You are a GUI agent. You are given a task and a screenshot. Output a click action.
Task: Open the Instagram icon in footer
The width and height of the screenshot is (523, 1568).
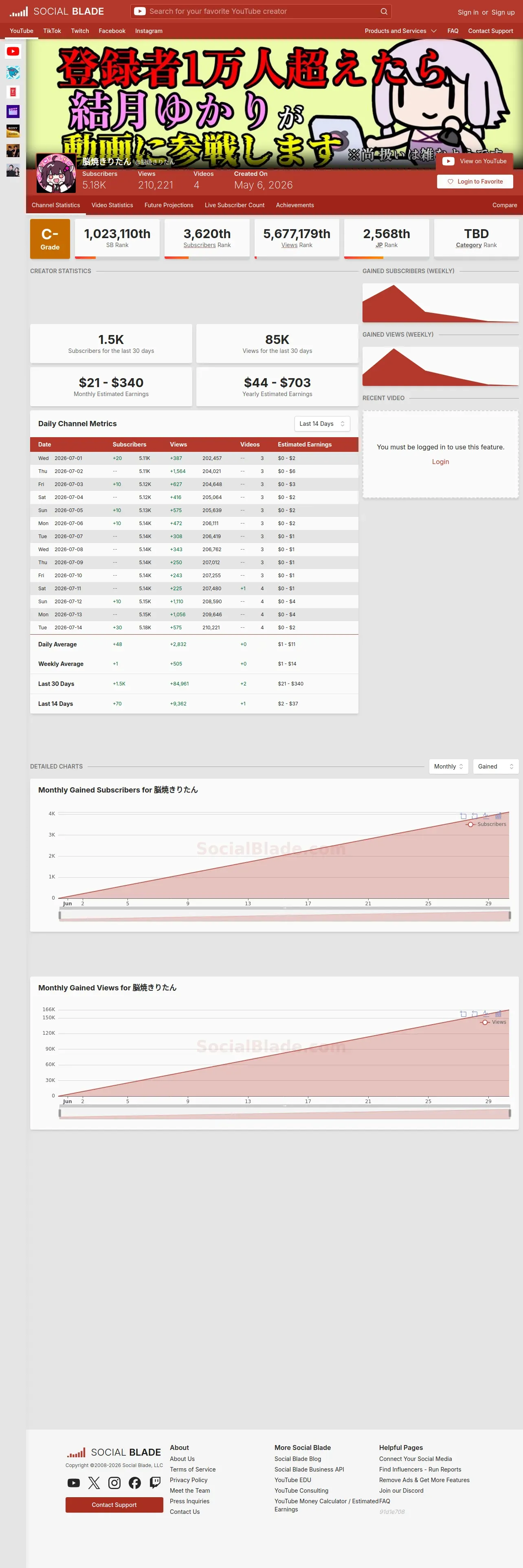point(114,1483)
